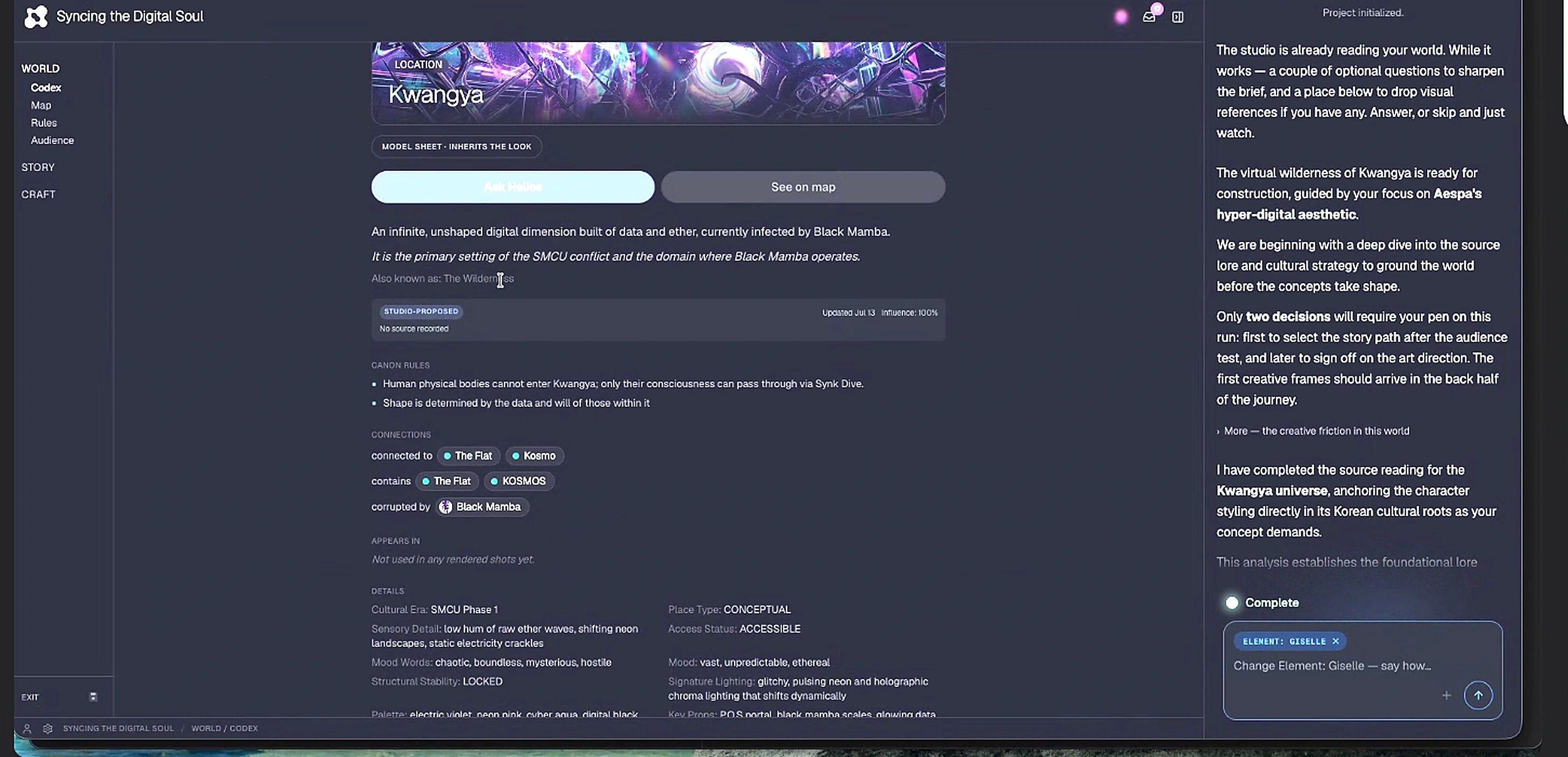Click the Ask Helios button
1568x757 pixels.
pyautogui.click(x=513, y=187)
